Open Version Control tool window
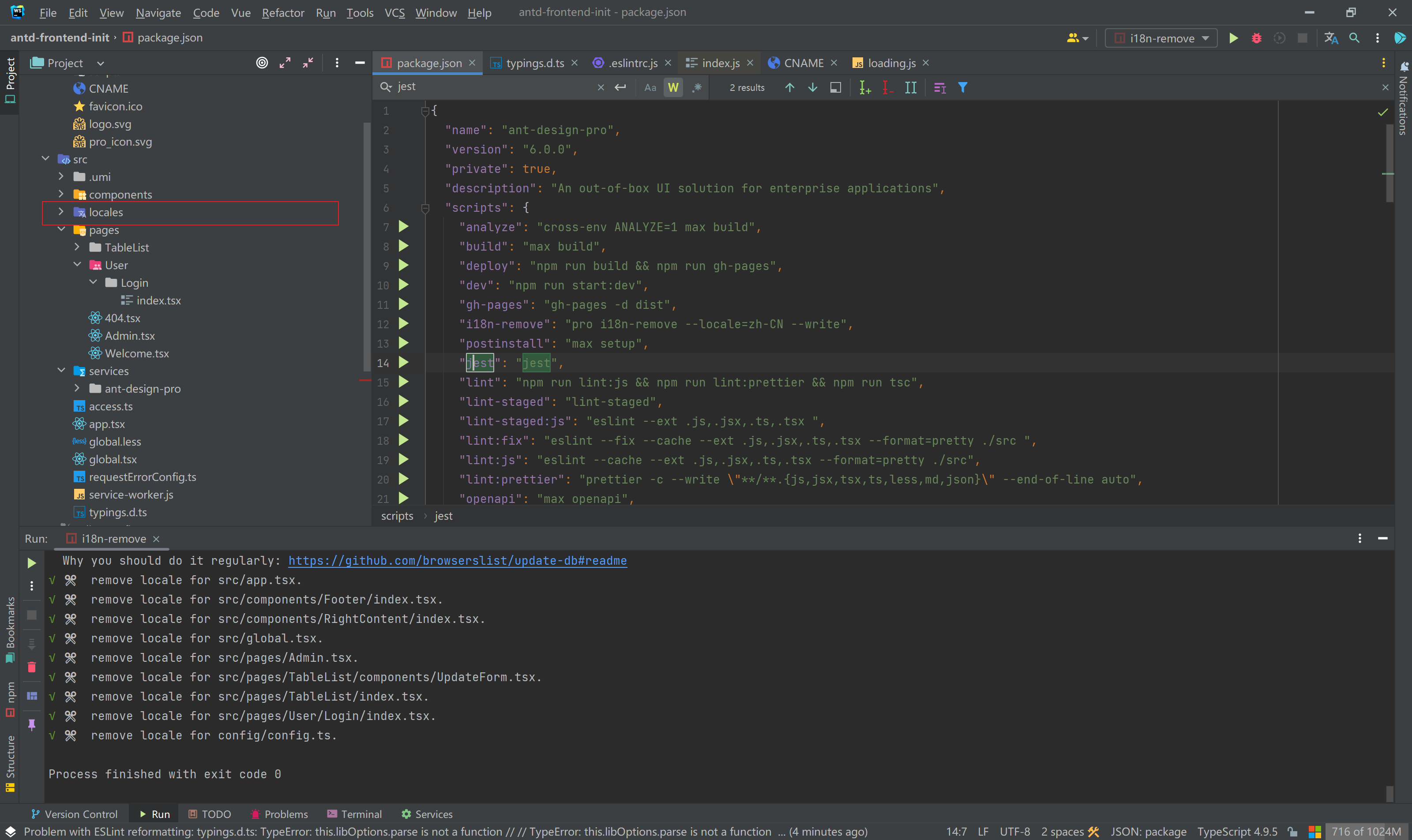Viewport: 1412px width, 840px height. pos(74,814)
